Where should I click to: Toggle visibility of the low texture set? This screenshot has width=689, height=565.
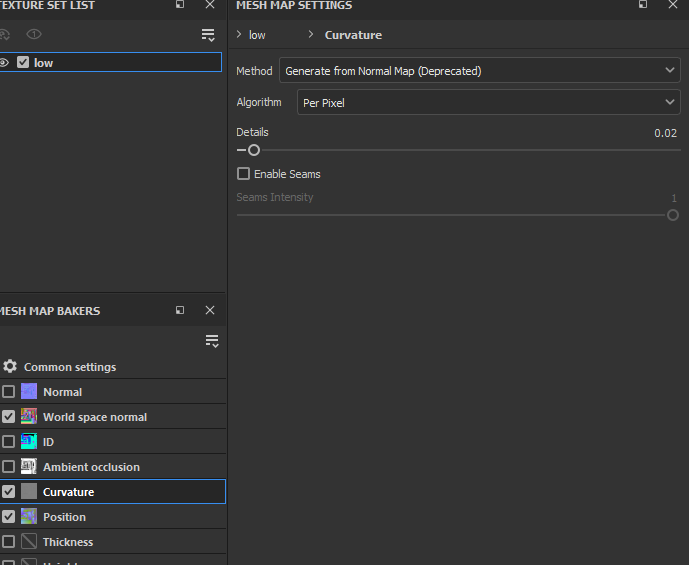pyautogui.click(x=5, y=62)
